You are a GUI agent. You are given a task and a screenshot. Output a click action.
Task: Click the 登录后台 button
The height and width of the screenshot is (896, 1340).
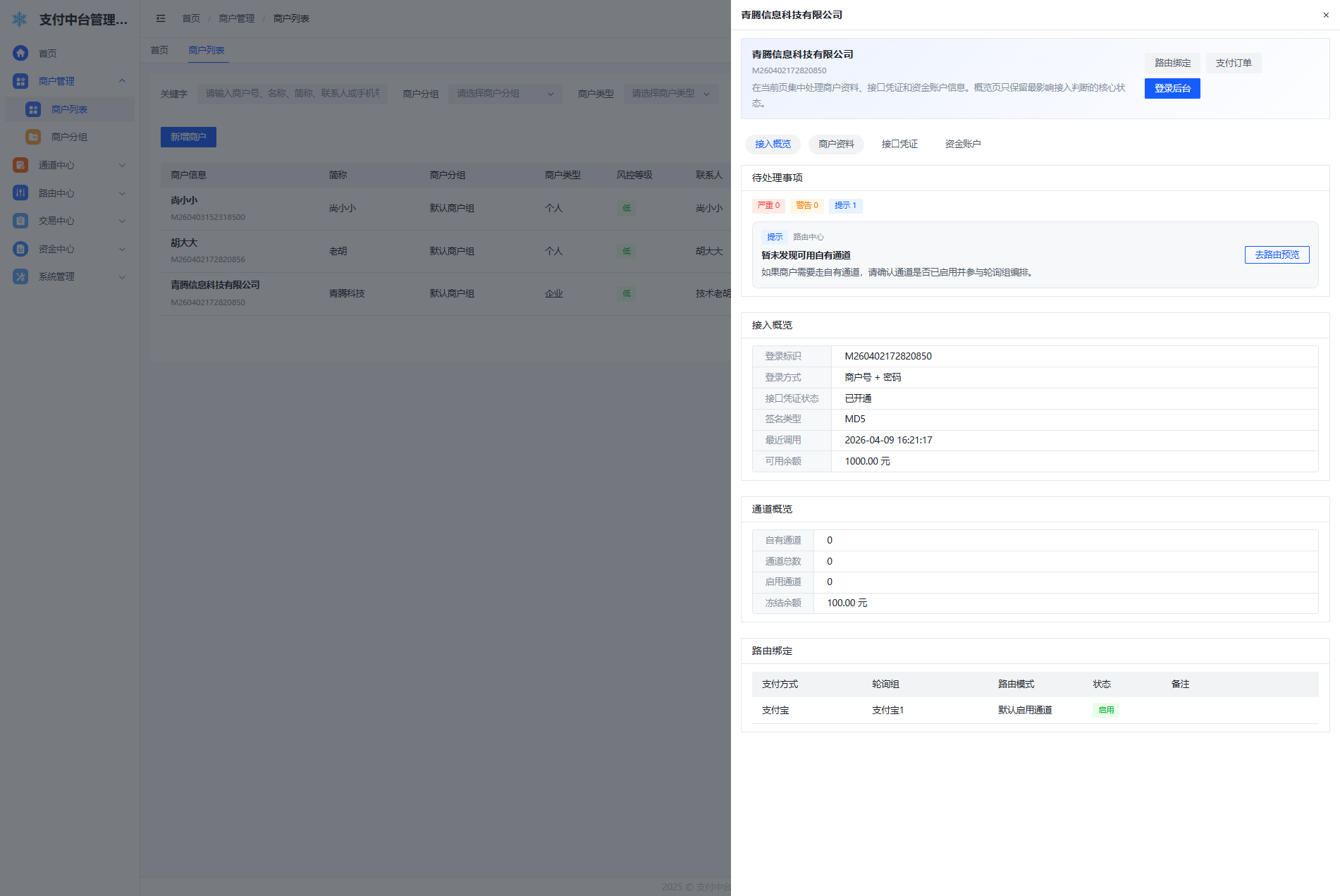click(1172, 88)
